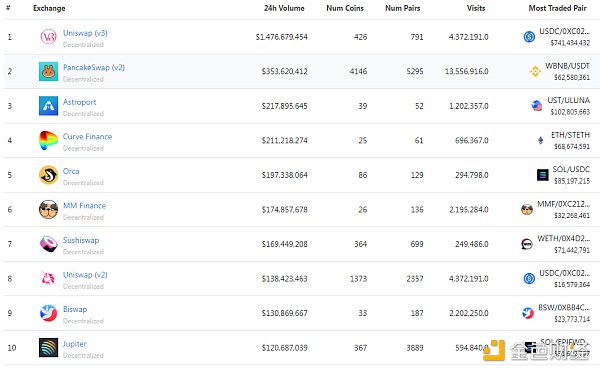Open the PancakeSwap (v2) exchange link
Image resolution: width=600 pixels, height=372 pixels.
pos(94,67)
